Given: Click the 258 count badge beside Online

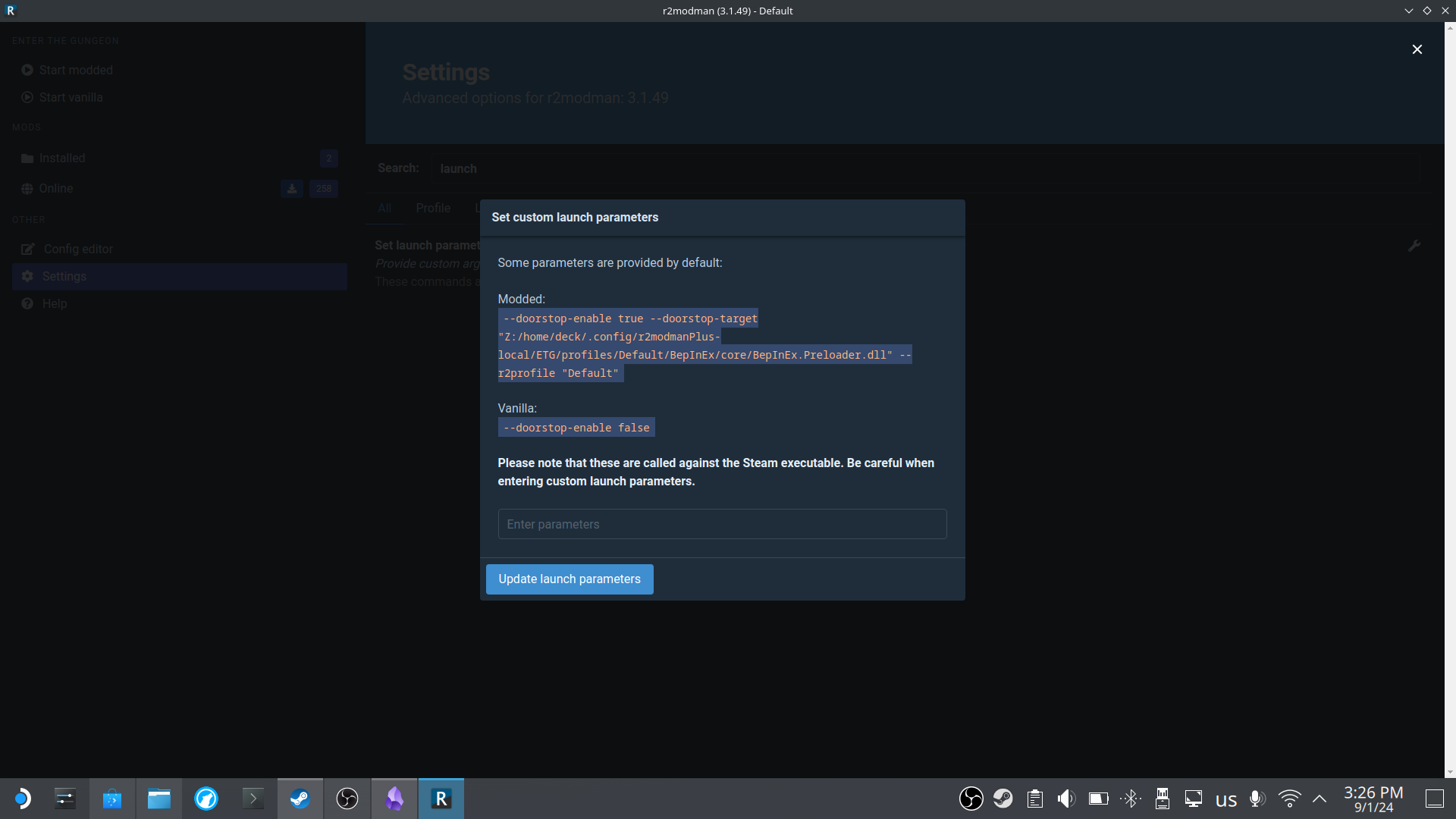Looking at the screenshot, I should click(324, 189).
